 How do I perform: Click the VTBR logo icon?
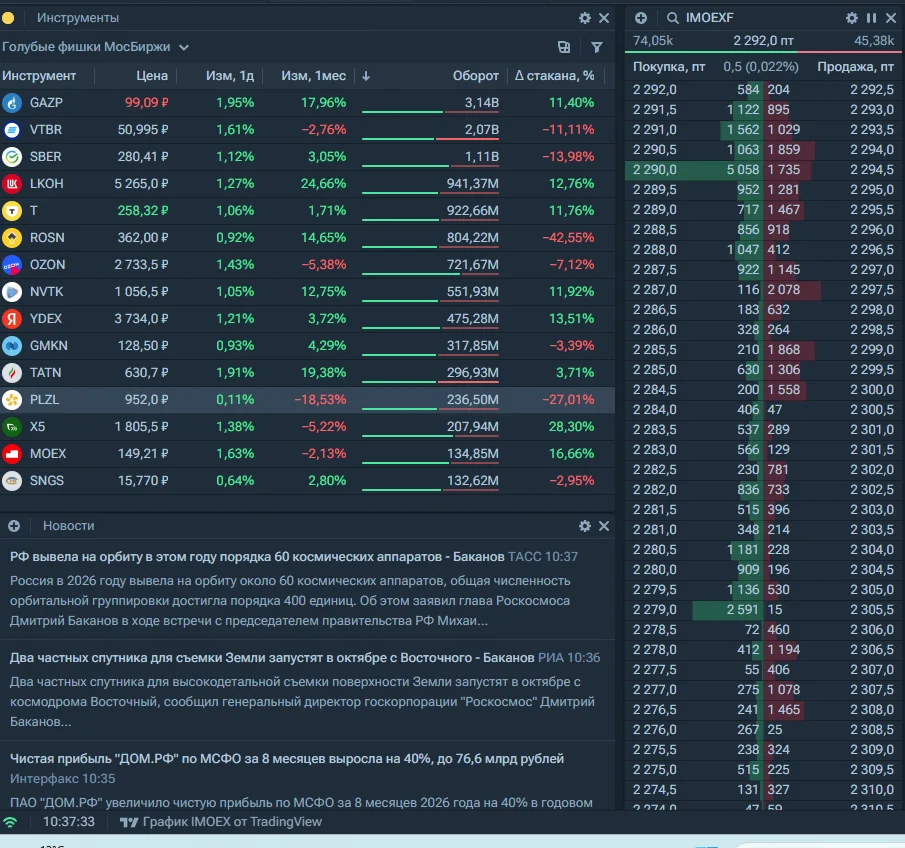pos(12,130)
